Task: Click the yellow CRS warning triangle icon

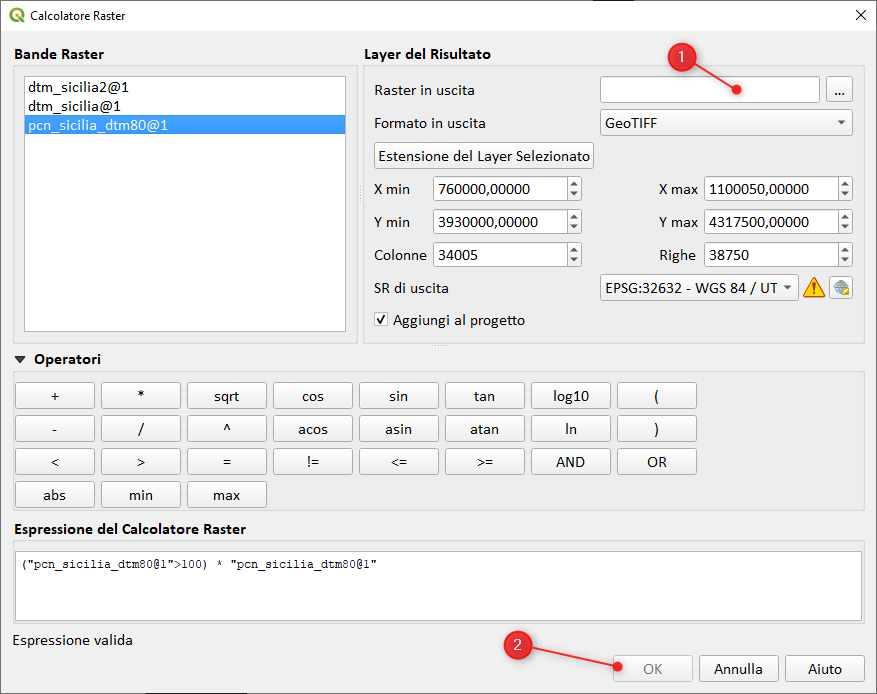Action: pyautogui.click(x=814, y=288)
